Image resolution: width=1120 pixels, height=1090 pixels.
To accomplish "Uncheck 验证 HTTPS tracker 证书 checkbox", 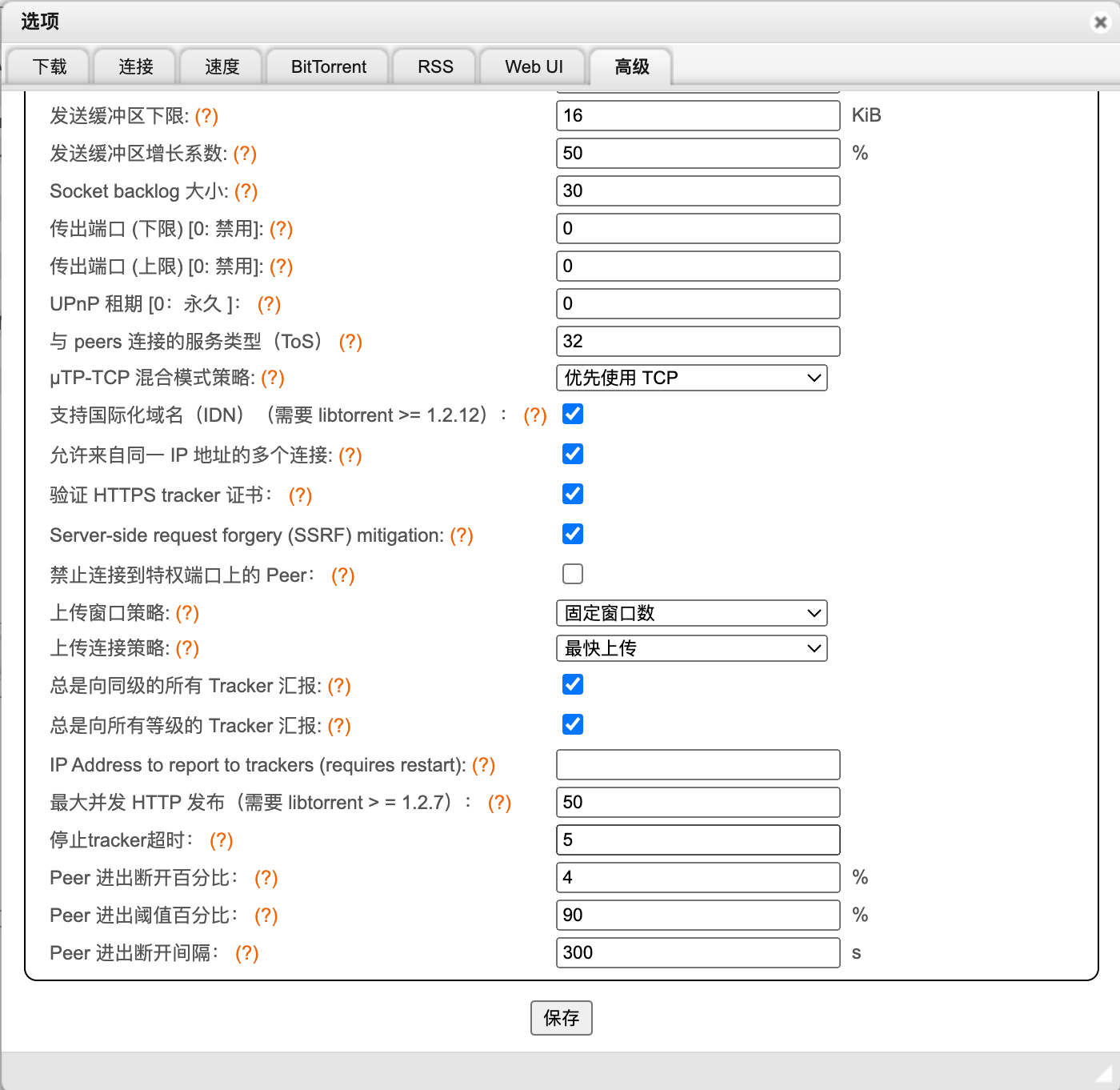I will (x=573, y=494).
